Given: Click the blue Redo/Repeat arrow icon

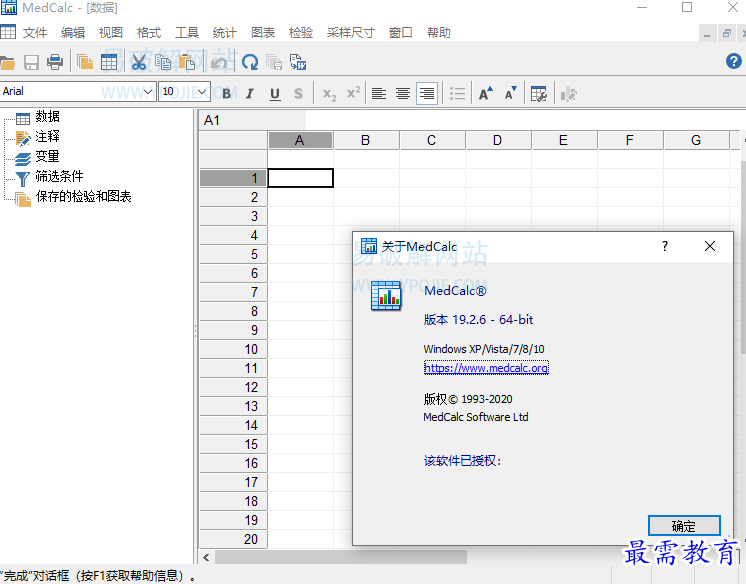Looking at the screenshot, I should click(250, 62).
